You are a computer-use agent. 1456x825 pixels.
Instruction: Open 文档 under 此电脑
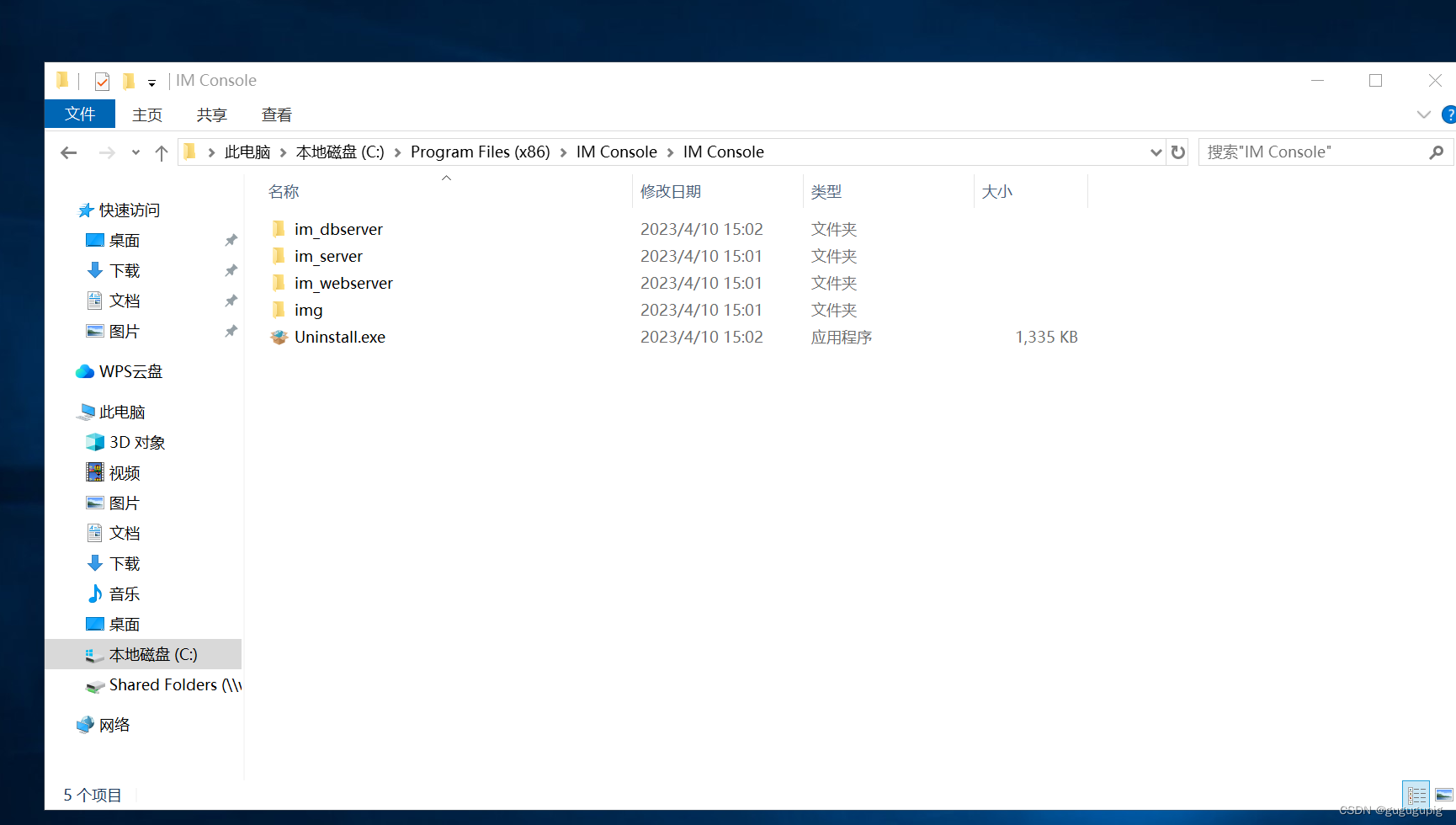click(125, 534)
